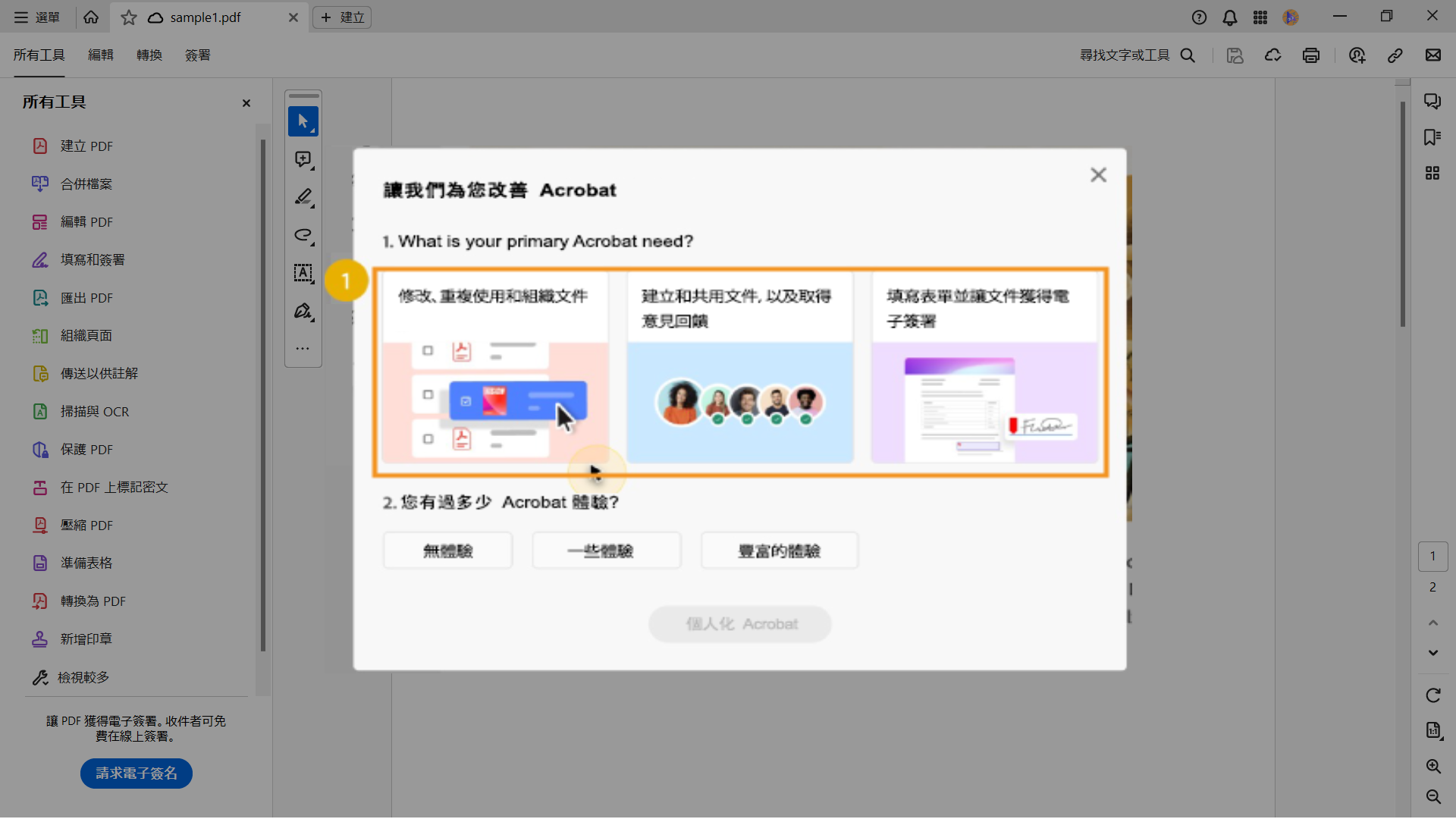The width and height of the screenshot is (1456, 819).
Task: Click the 個人化 Acrobat button
Action: point(739,623)
